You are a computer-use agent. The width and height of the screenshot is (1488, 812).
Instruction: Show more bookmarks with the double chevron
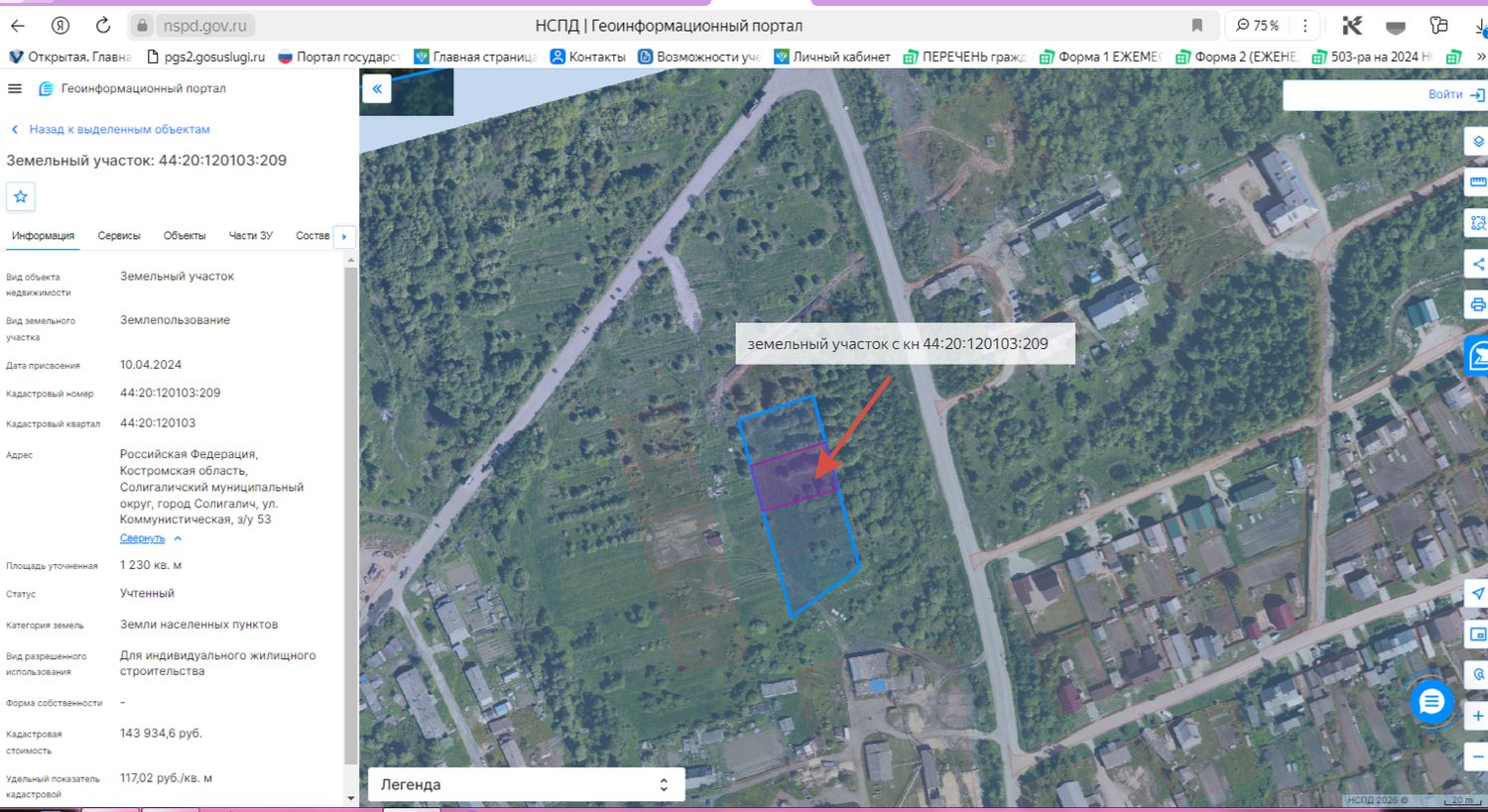[1480, 57]
